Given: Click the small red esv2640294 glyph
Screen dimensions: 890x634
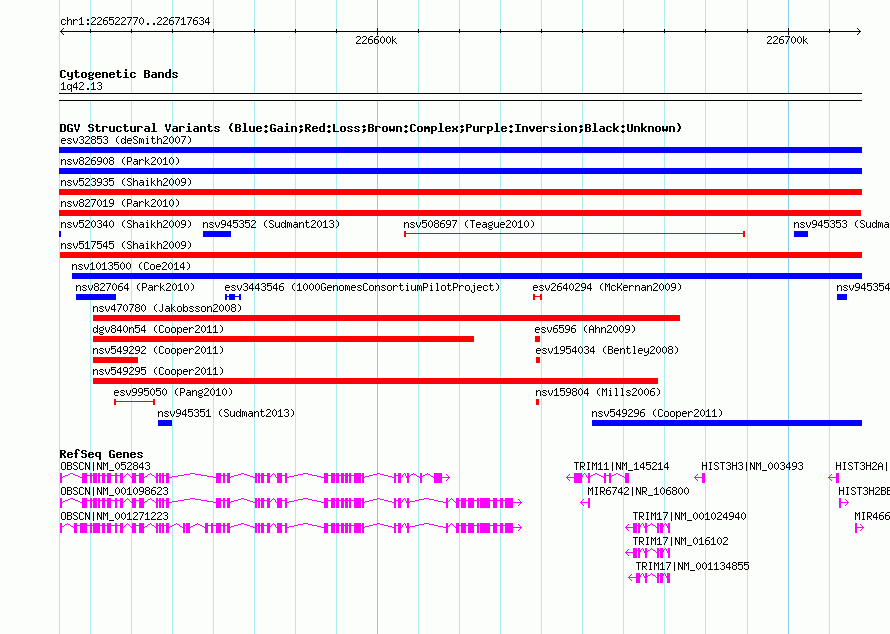Looking at the screenshot, I should (538, 297).
